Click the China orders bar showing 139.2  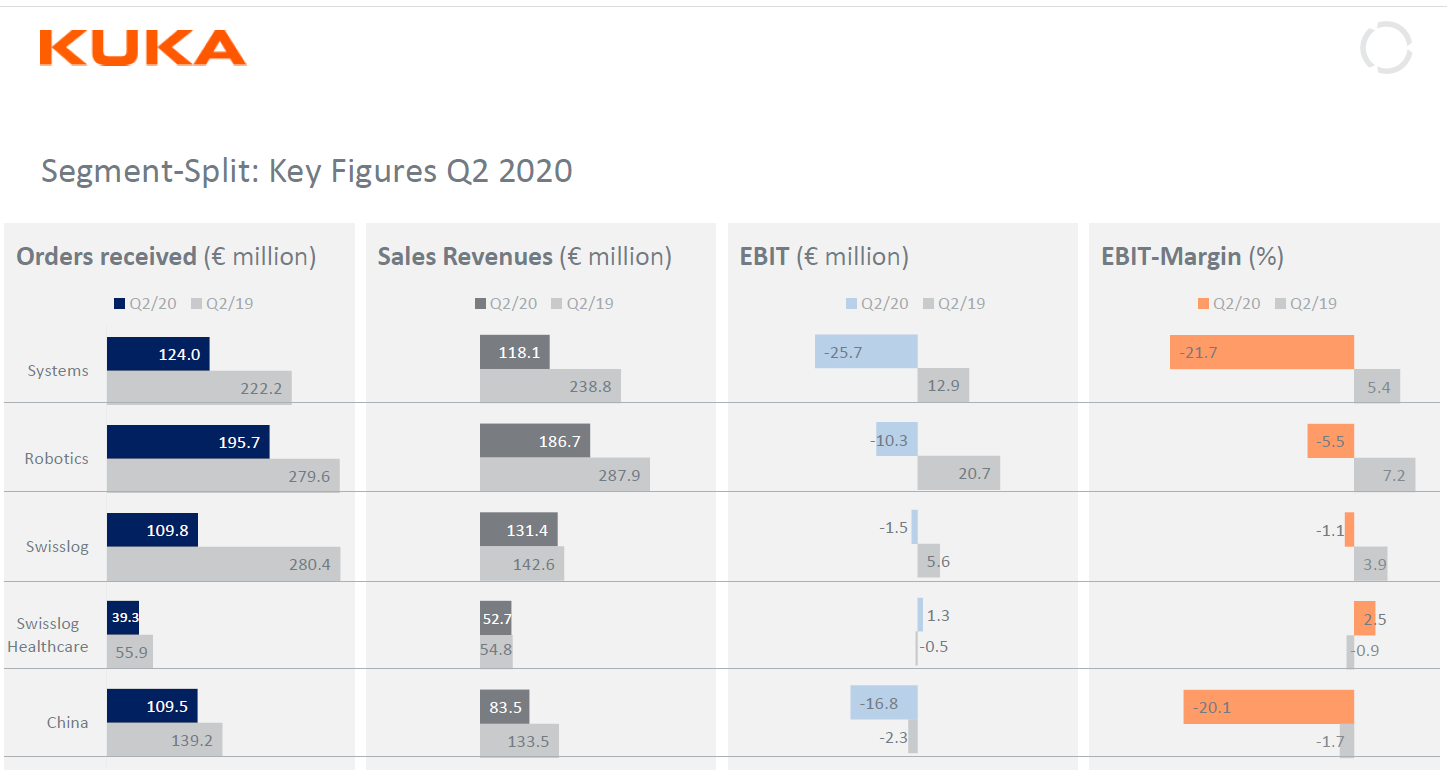click(x=165, y=740)
